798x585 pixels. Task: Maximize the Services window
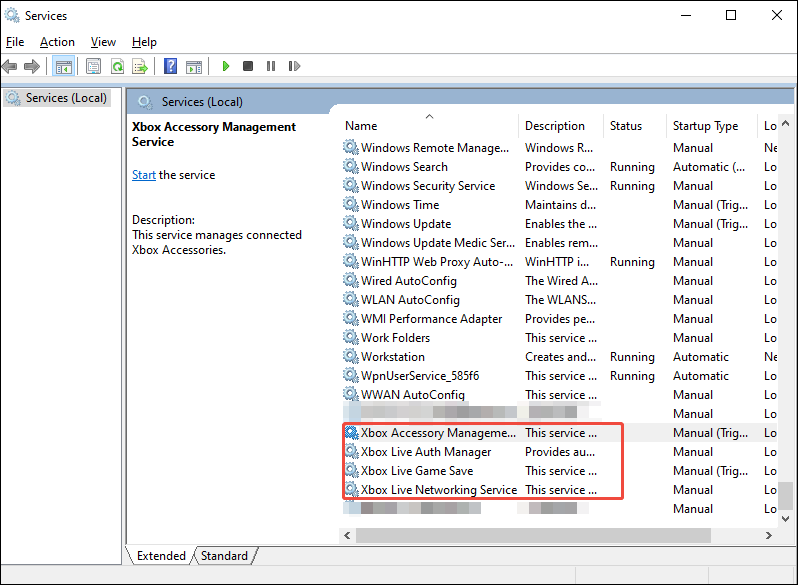point(731,15)
